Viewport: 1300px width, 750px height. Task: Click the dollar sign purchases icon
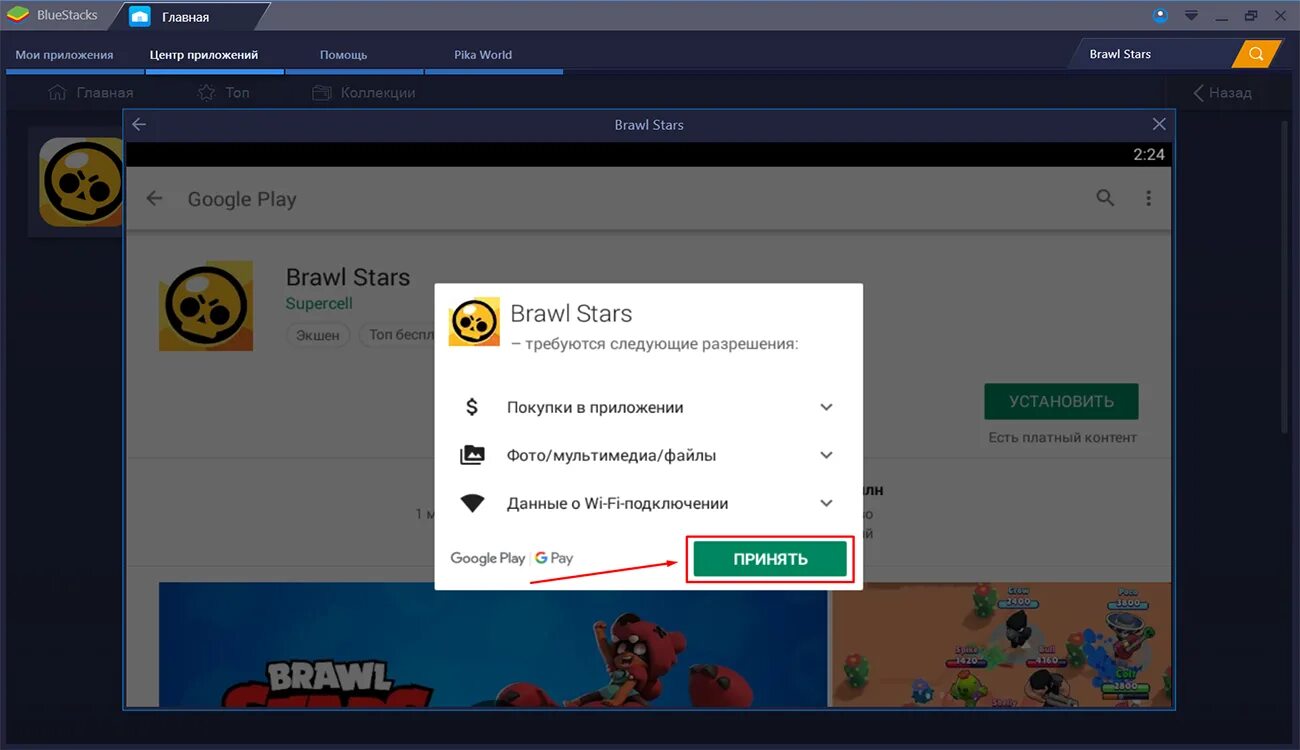[x=472, y=407]
